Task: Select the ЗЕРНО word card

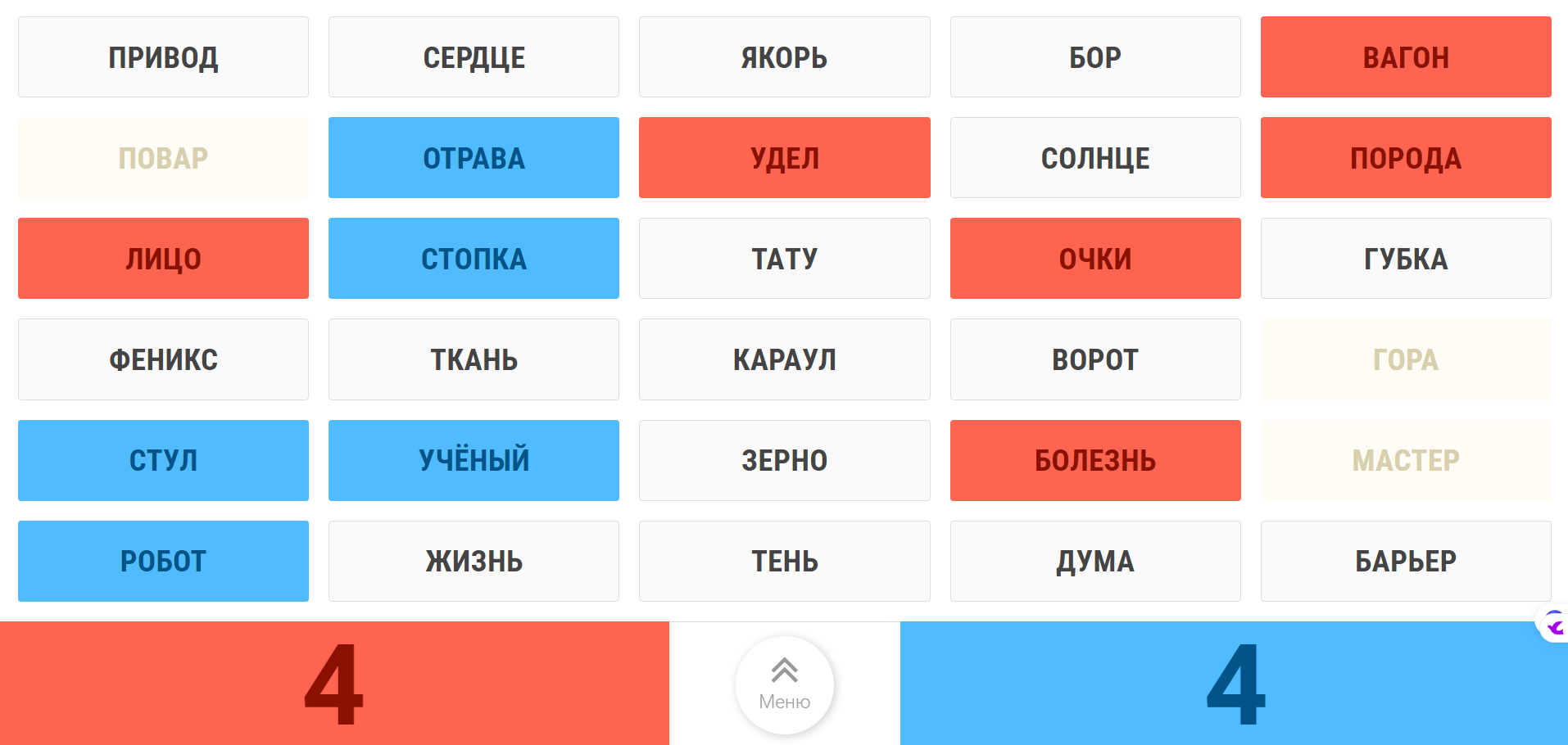Action: tap(784, 460)
